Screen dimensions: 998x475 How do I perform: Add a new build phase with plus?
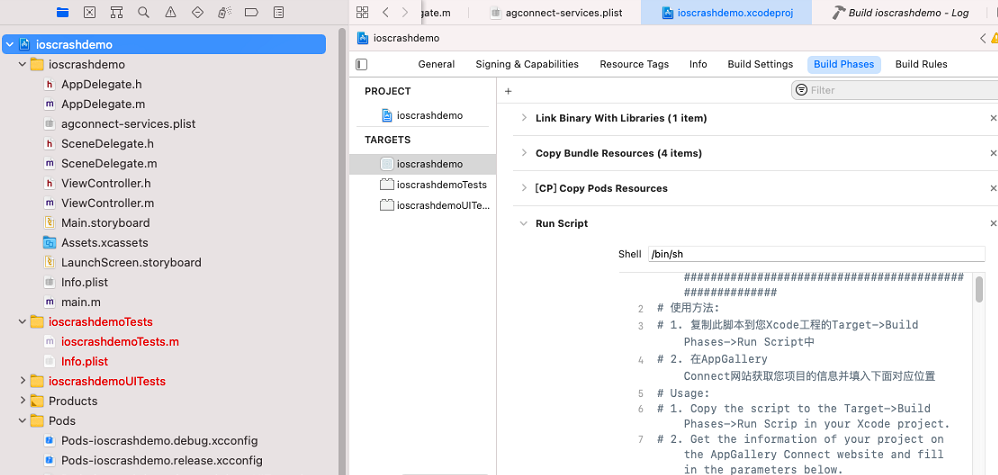(508, 91)
